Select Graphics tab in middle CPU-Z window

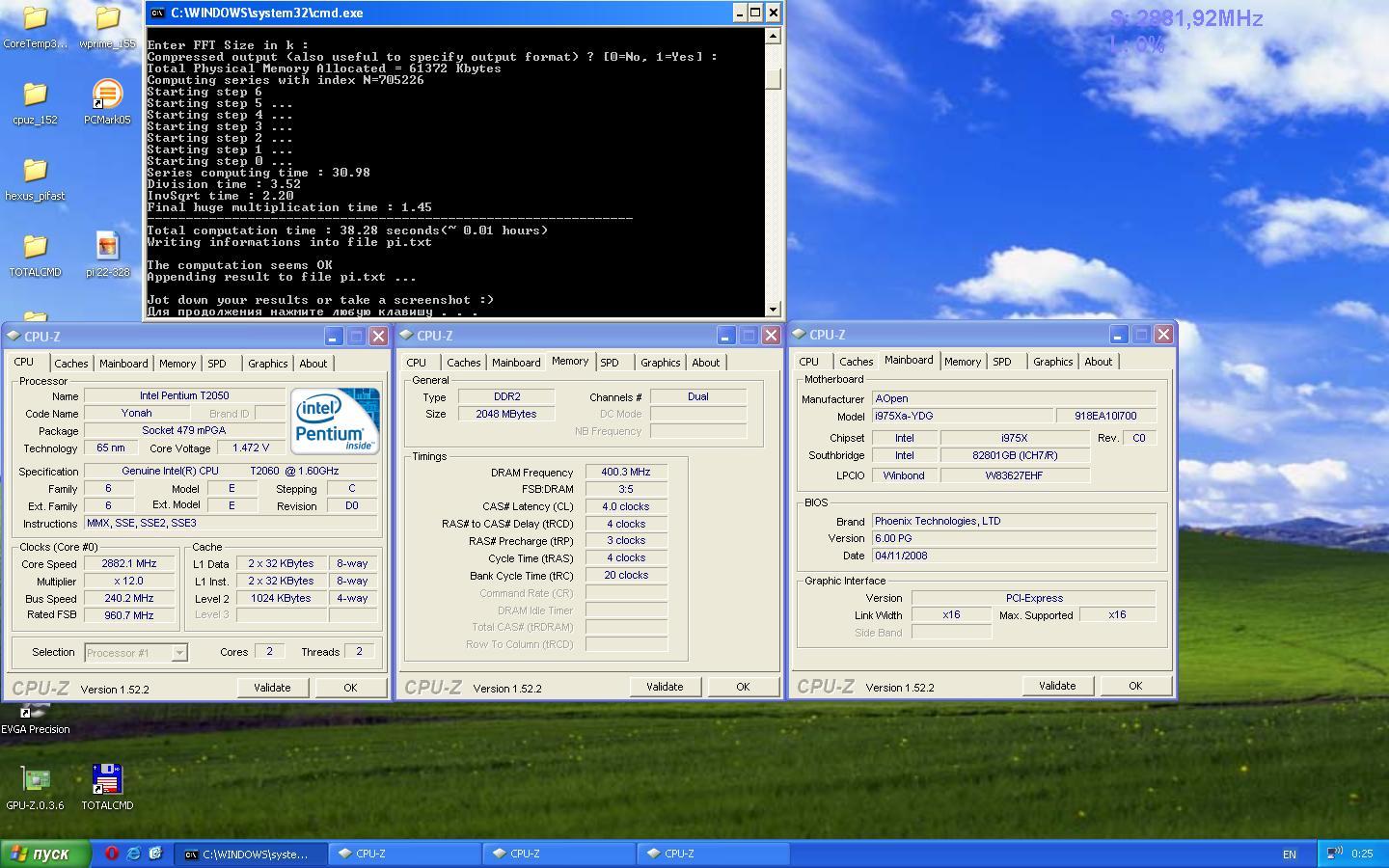[660, 363]
